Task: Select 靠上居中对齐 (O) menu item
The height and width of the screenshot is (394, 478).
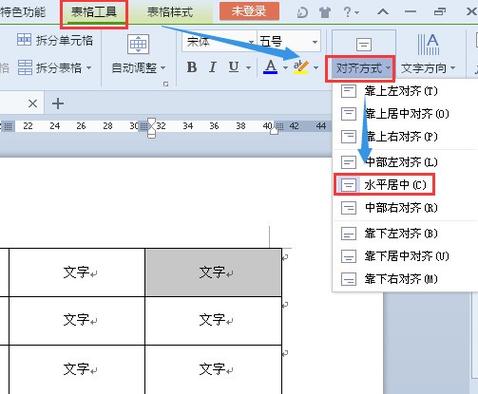Action: point(406,114)
